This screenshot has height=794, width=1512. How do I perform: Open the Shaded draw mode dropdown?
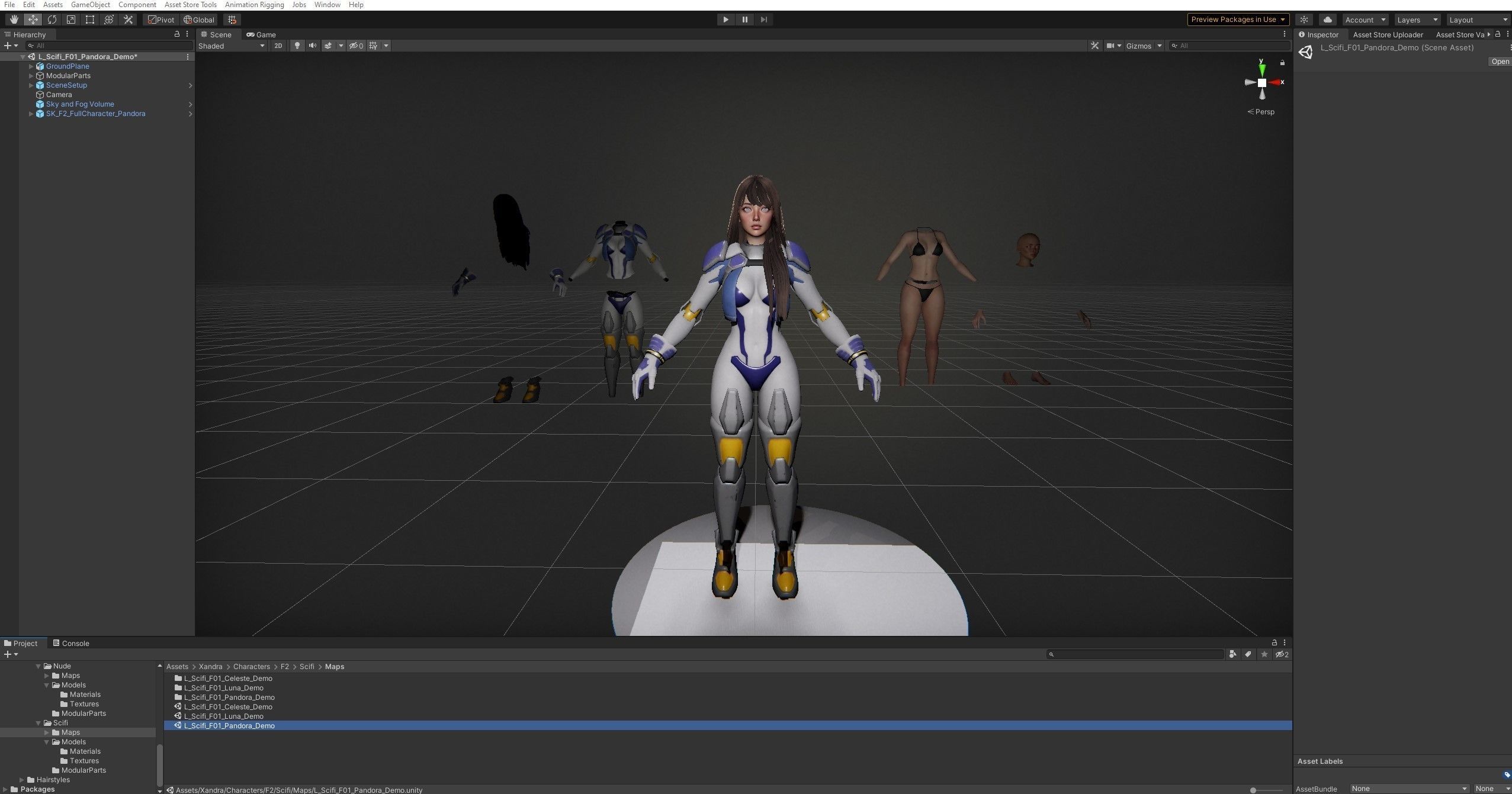[232, 46]
